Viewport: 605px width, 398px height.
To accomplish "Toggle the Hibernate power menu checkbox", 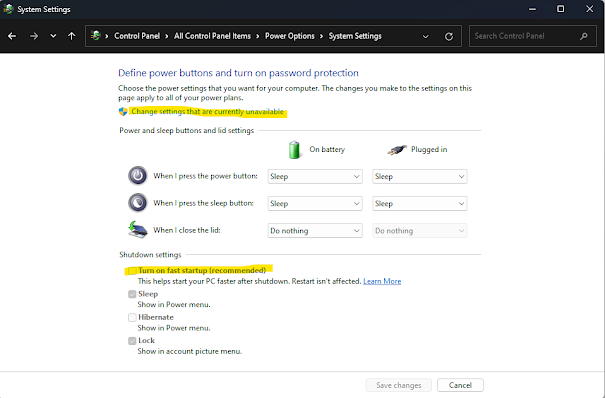I will point(132,317).
